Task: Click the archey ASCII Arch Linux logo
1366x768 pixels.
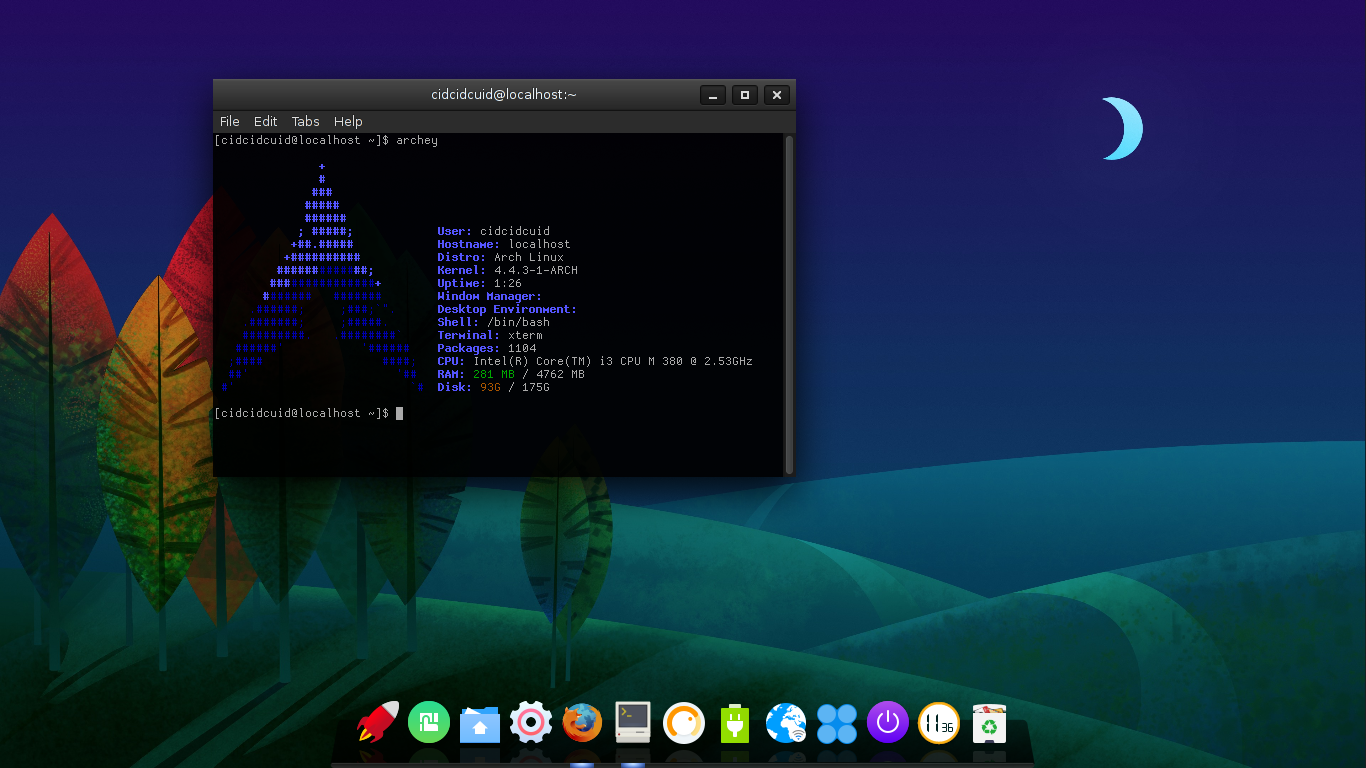Action: 320,290
